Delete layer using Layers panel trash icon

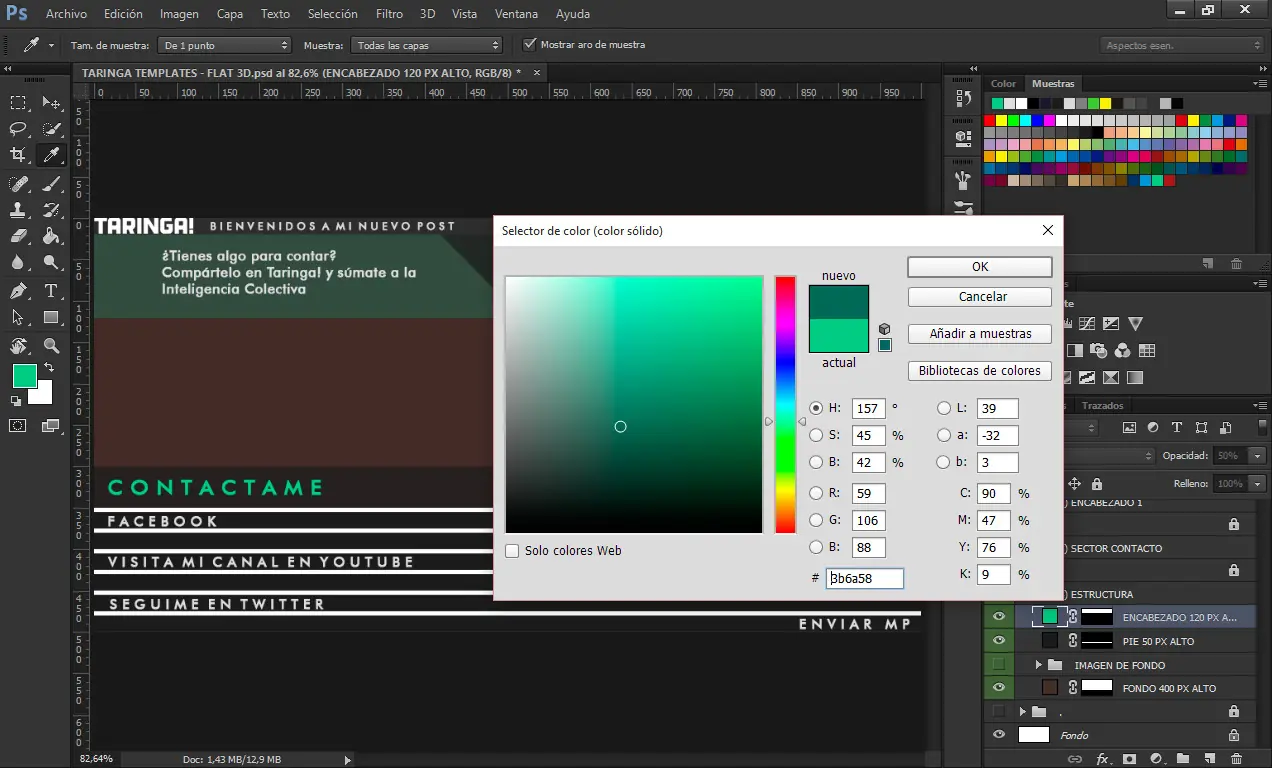tap(1236, 759)
